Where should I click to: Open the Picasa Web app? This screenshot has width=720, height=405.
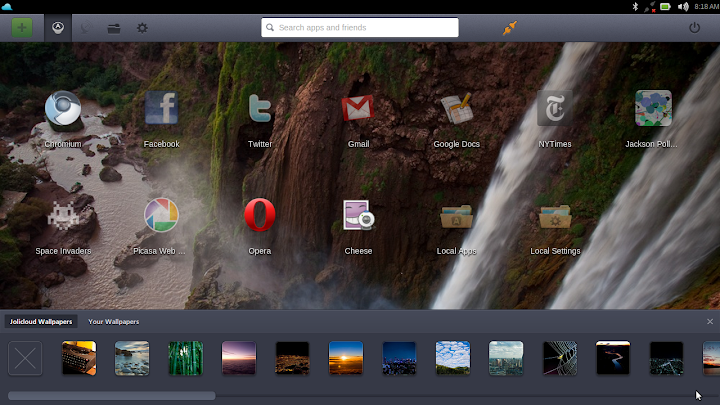pyautogui.click(x=161, y=216)
